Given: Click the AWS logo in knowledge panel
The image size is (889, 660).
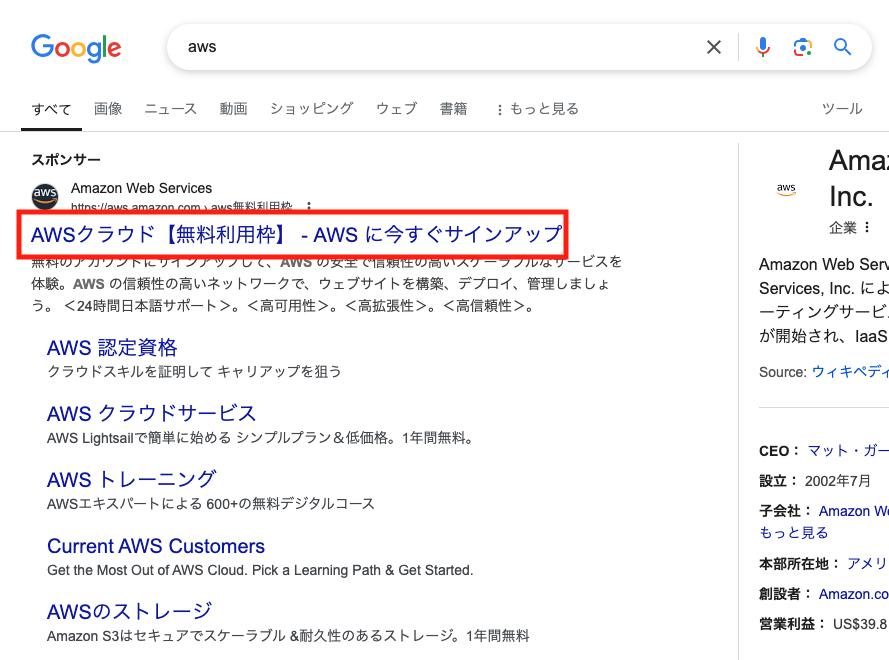Looking at the screenshot, I should 786,189.
